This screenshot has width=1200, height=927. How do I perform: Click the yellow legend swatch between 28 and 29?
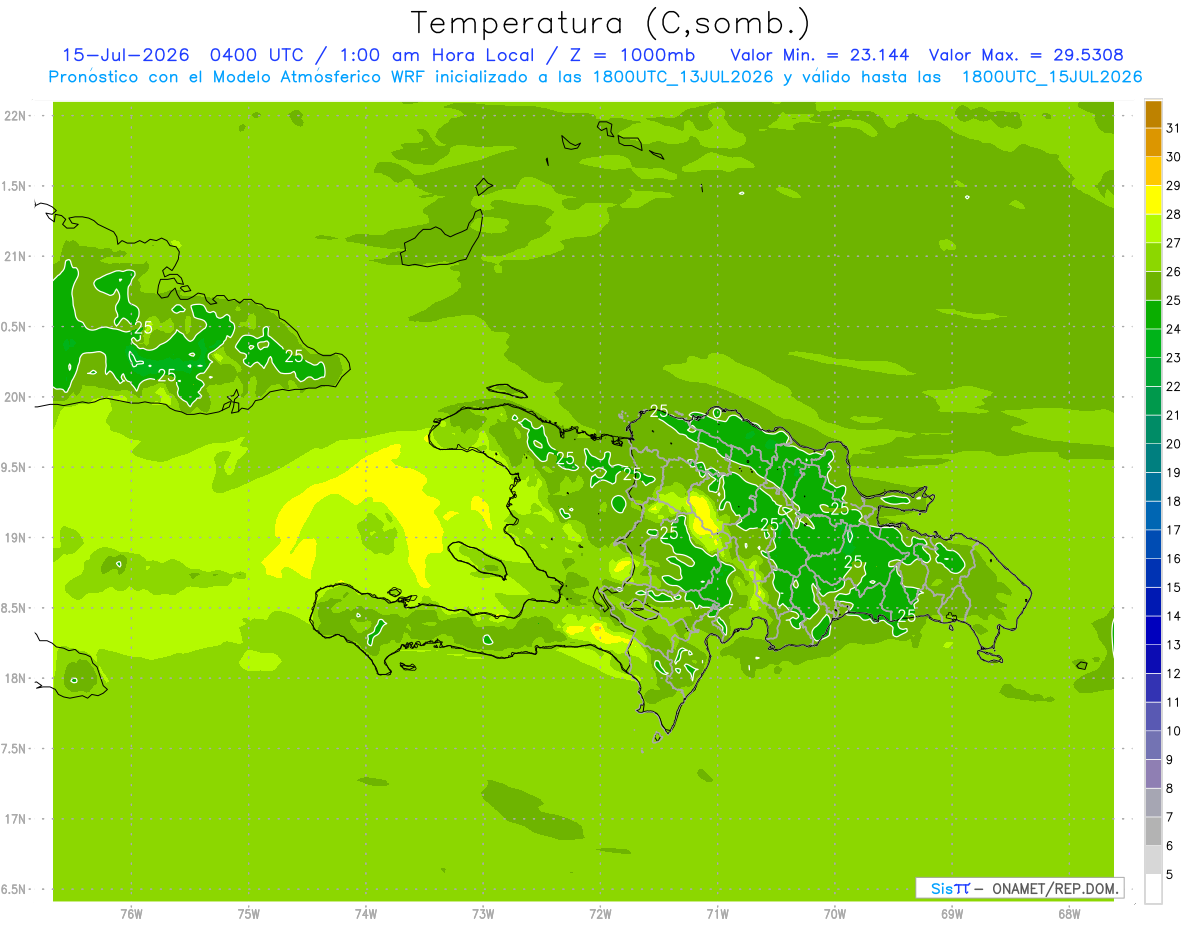[1153, 200]
